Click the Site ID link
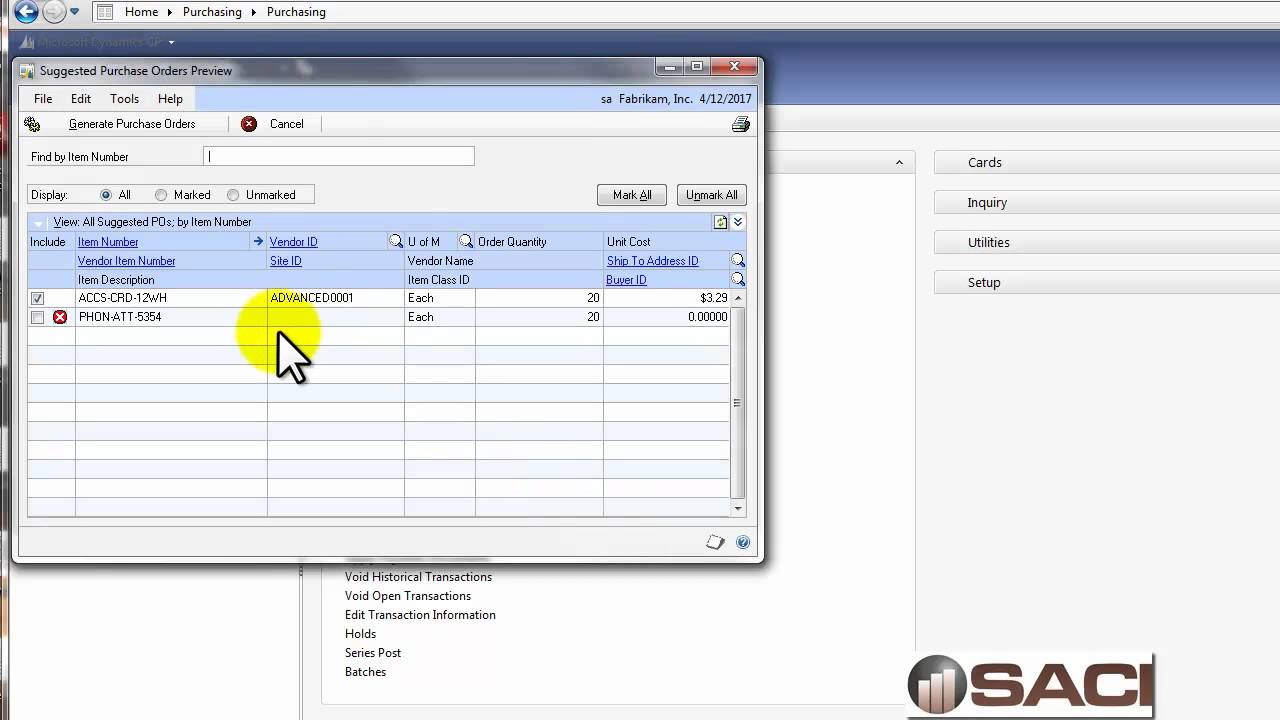The height and width of the screenshot is (720, 1280). (x=286, y=261)
